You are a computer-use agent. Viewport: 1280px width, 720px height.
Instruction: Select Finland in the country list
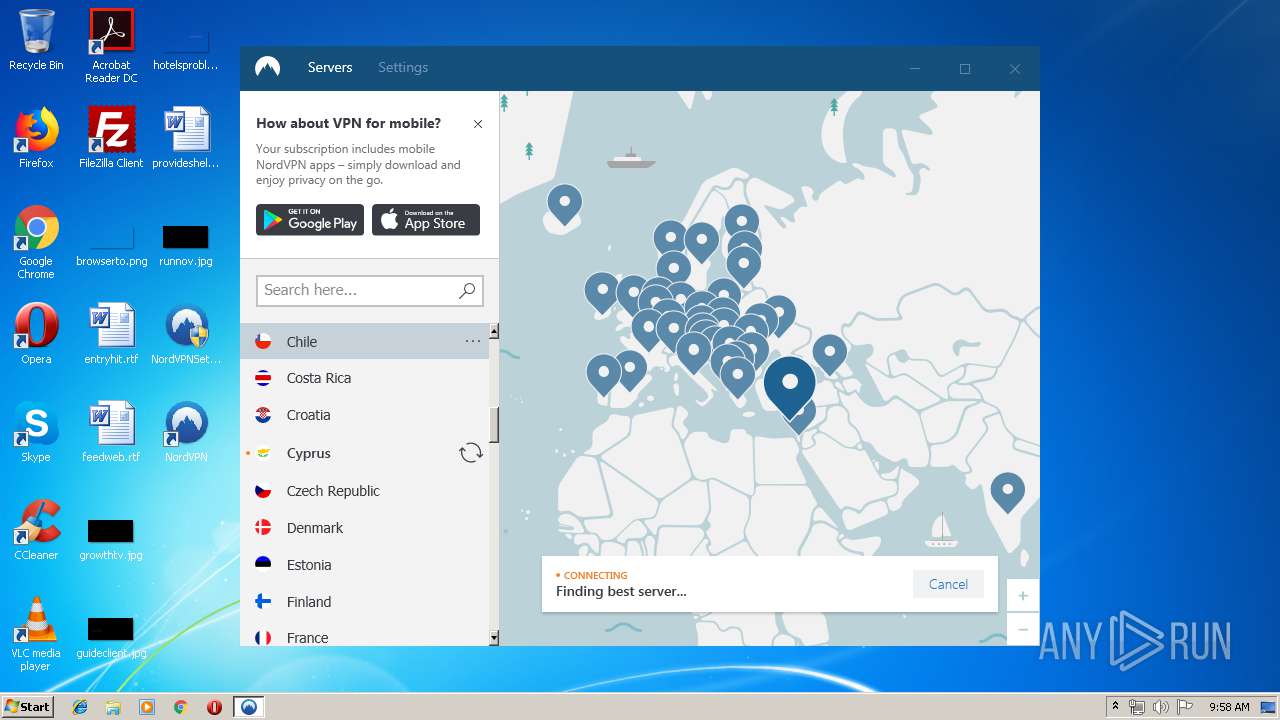tap(364, 602)
